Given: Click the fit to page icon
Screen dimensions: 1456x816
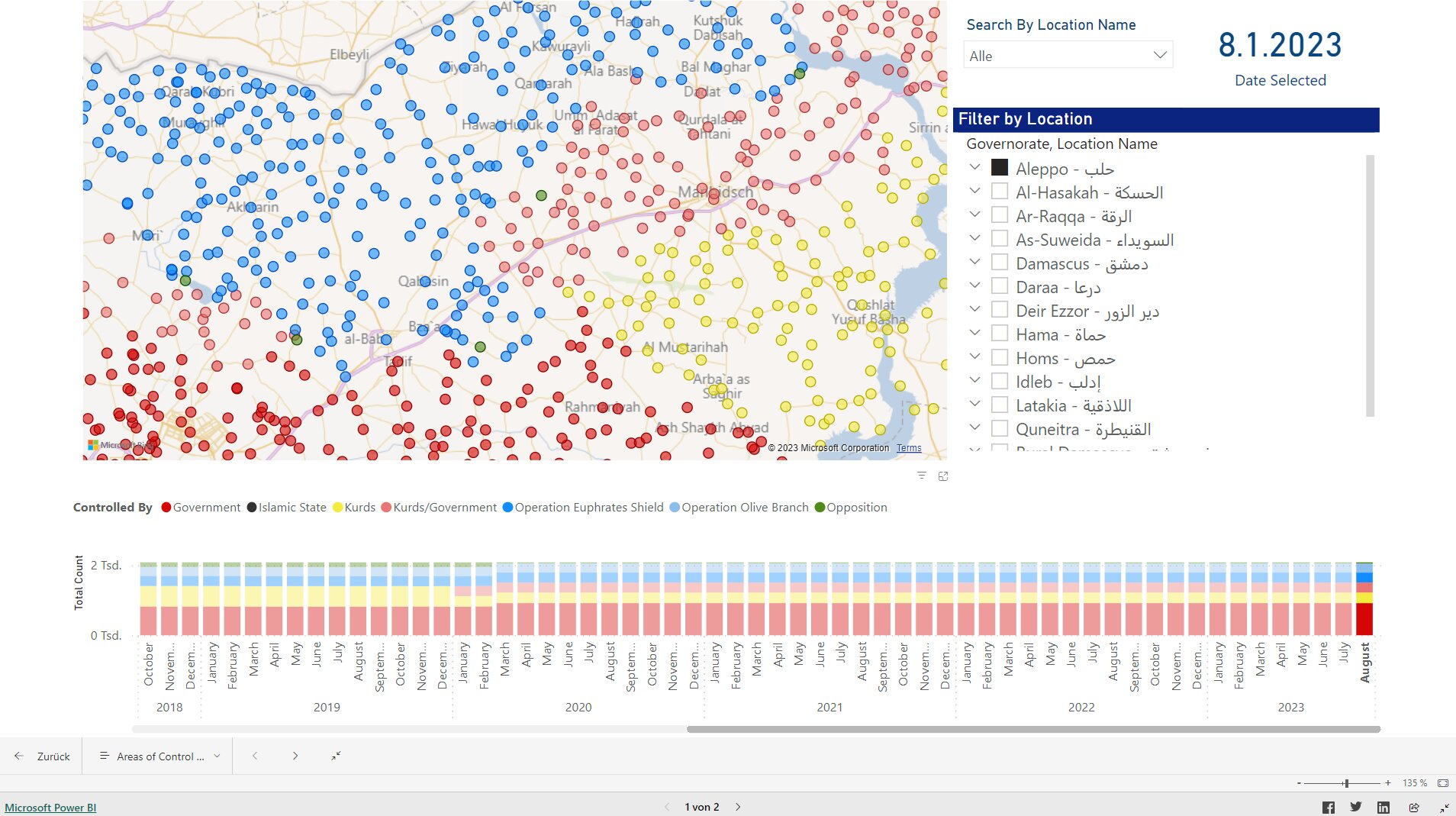Looking at the screenshot, I should [x=1442, y=783].
